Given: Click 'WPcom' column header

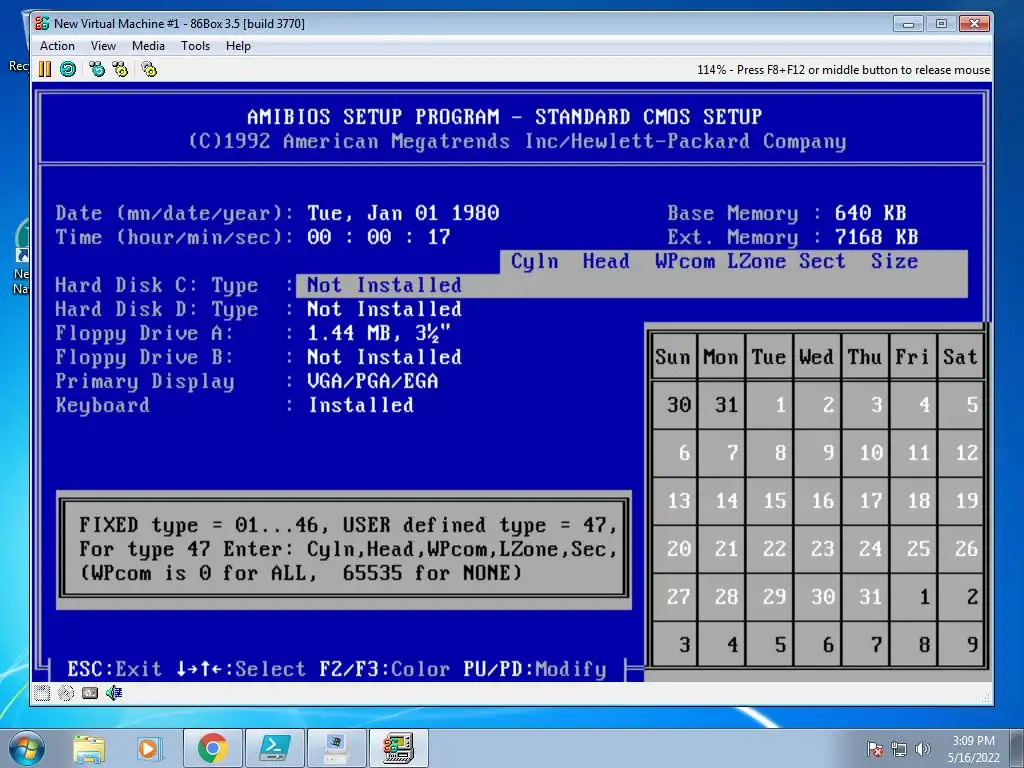Looking at the screenshot, I should pyautogui.click(x=684, y=261).
